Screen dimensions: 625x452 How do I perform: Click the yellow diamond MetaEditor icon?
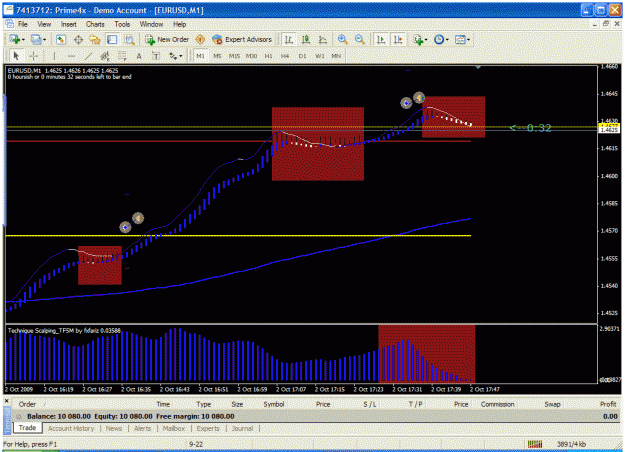click(200, 39)
